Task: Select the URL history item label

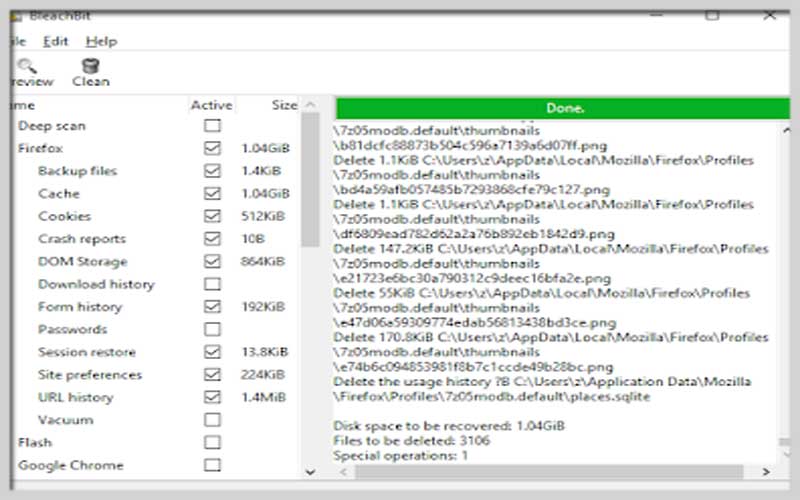Action: (x=76, y=397)
